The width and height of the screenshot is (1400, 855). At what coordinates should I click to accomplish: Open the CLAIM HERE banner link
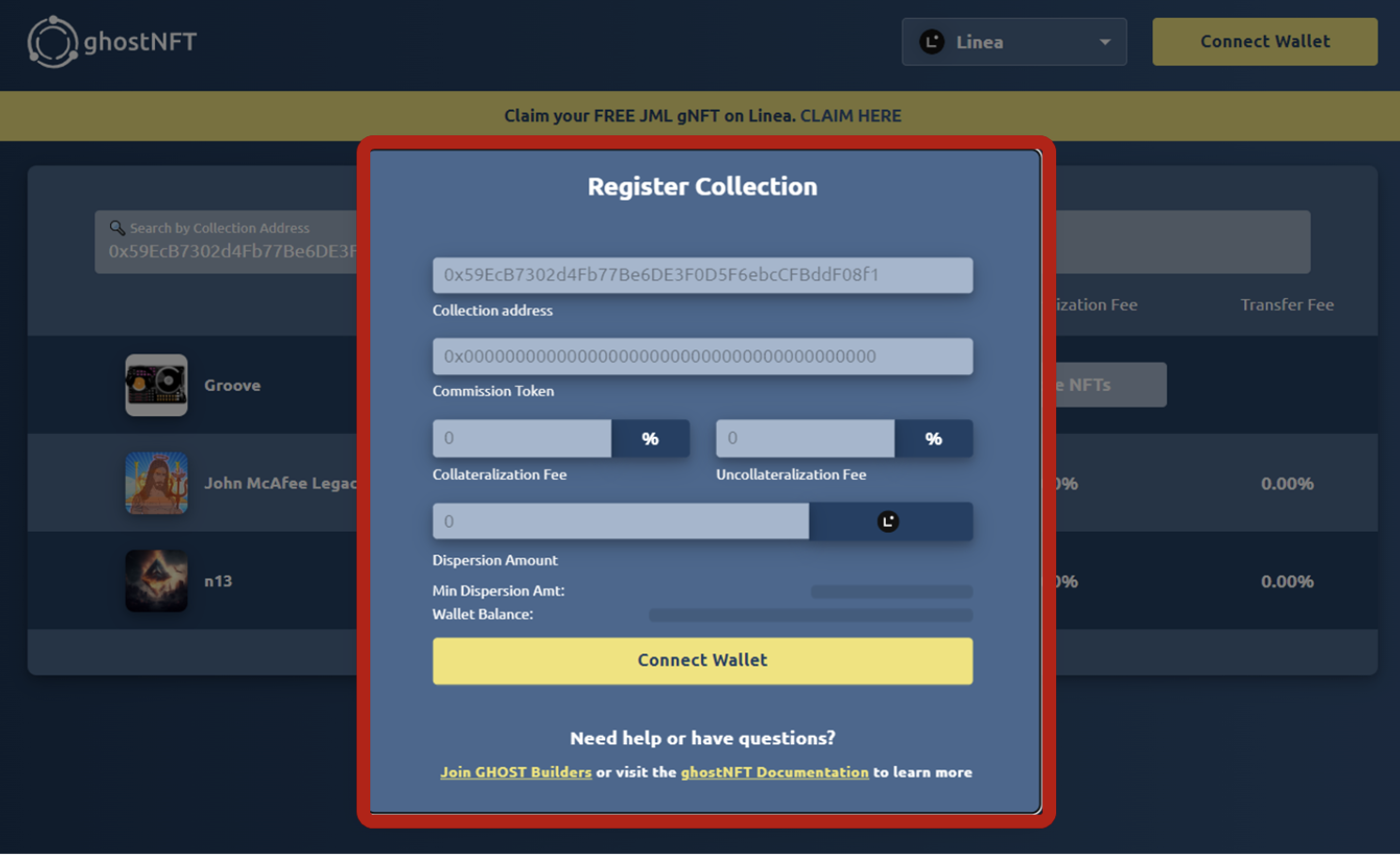pos(850,116)
